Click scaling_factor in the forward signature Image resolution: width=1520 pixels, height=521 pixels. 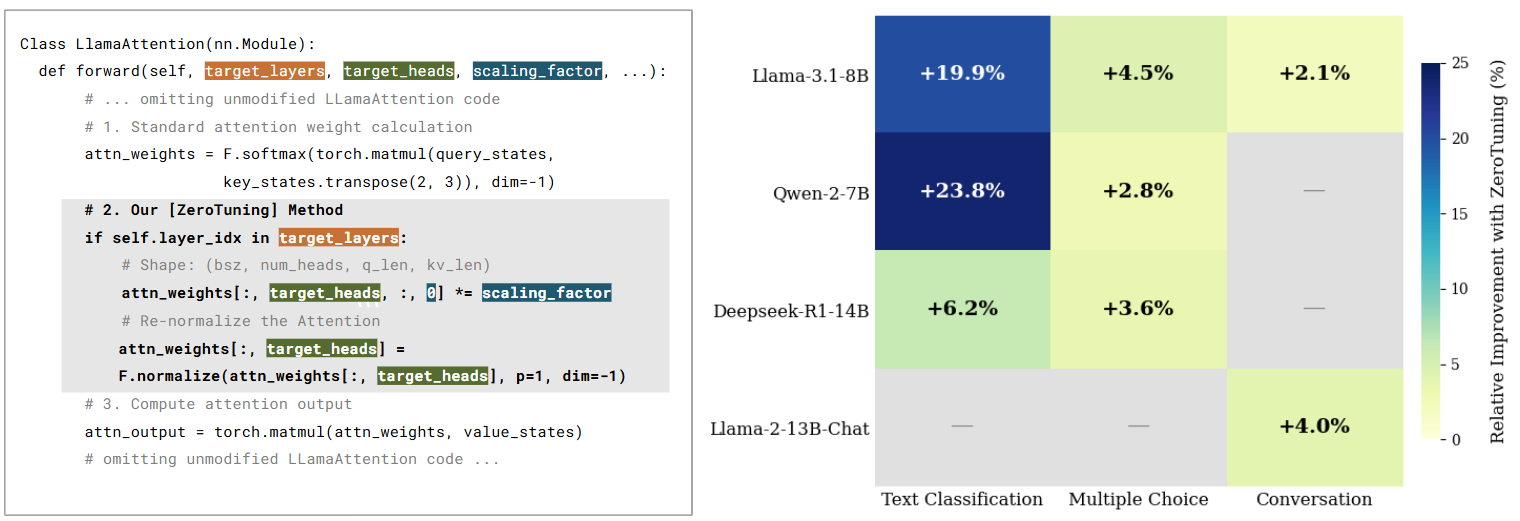pyautogui.click(x=537, y=71)
